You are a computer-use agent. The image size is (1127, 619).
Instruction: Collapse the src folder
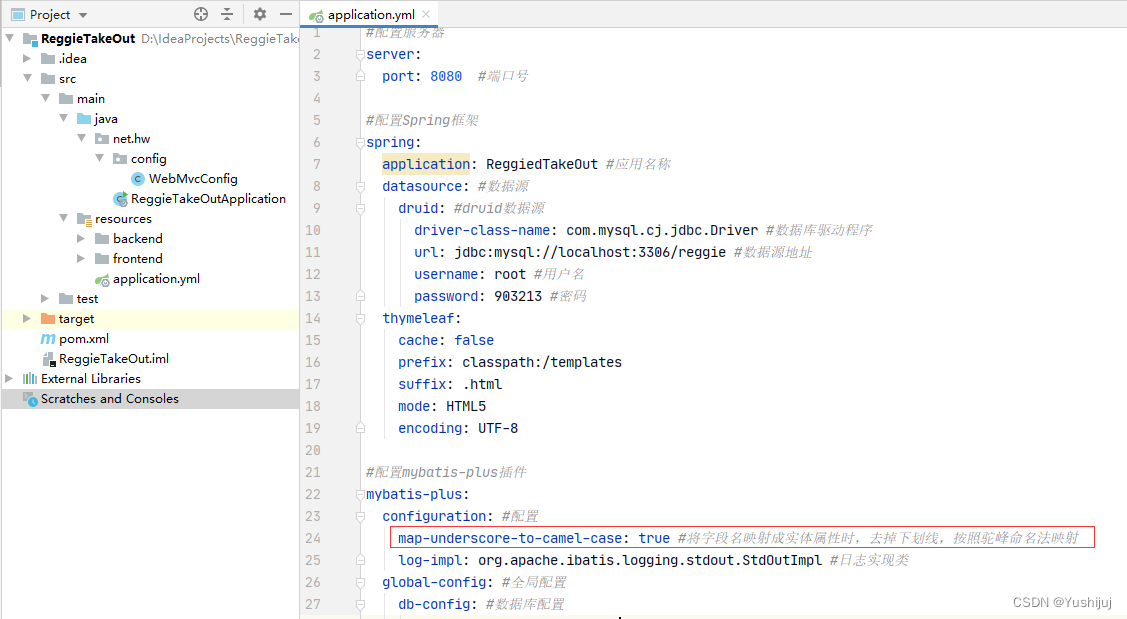[27, 78]
